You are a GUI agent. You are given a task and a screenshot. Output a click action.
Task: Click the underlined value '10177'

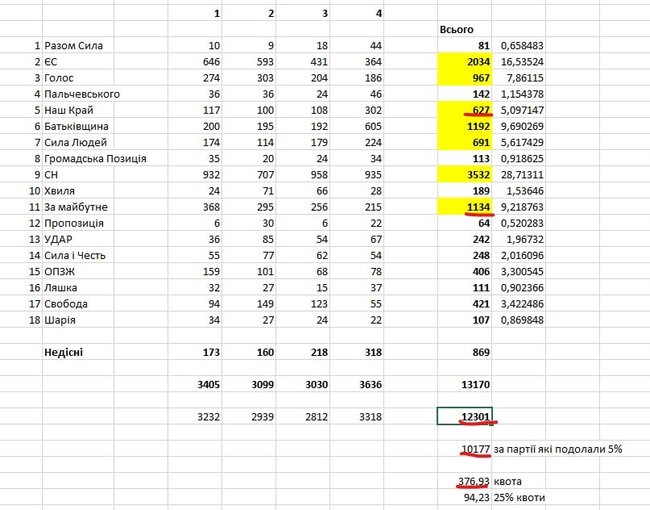tap(475, 449)
